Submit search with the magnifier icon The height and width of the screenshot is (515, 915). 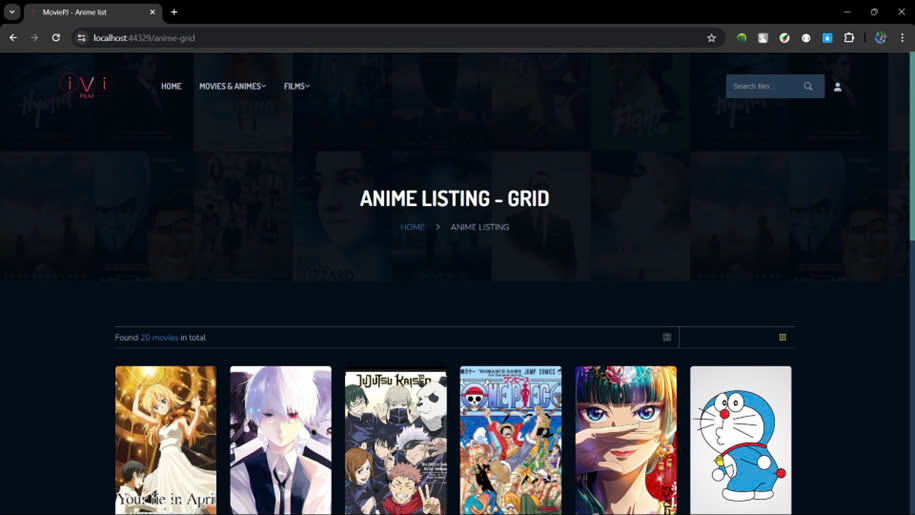click(808, 86)
